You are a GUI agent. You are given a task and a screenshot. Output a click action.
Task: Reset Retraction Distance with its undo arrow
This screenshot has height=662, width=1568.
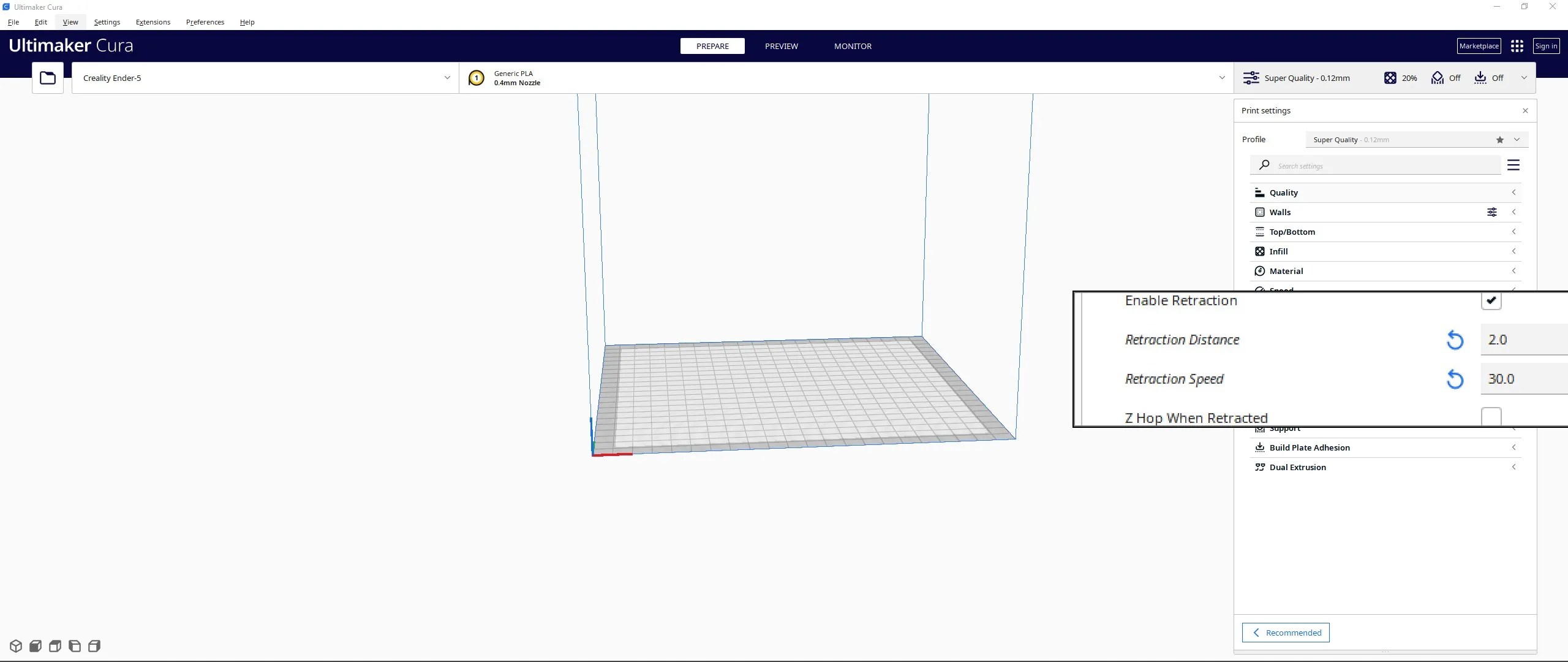[x=1455, y=340]
